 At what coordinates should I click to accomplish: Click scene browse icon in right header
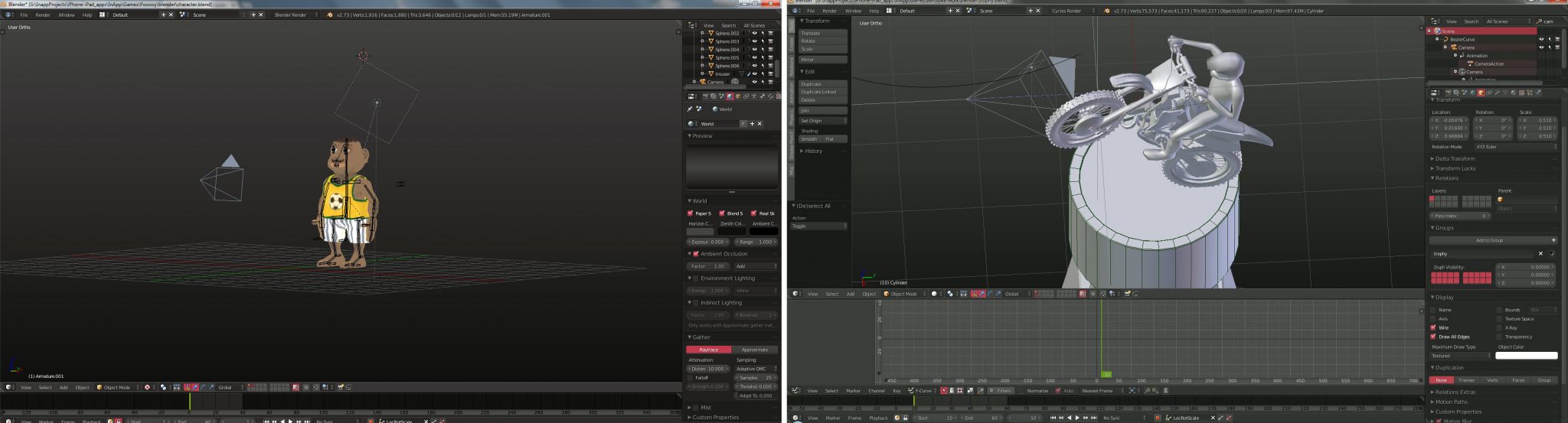(x=970, y=11)
